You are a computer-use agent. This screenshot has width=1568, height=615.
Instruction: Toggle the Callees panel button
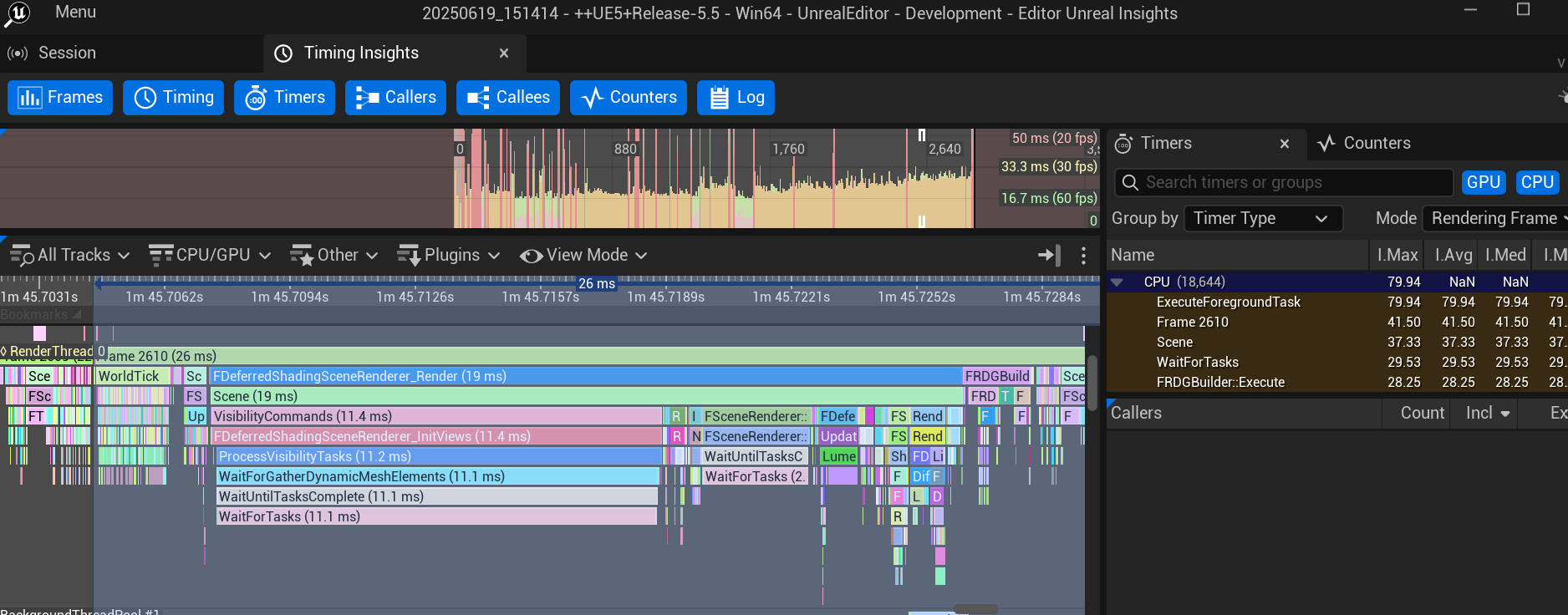coord(508,98)
